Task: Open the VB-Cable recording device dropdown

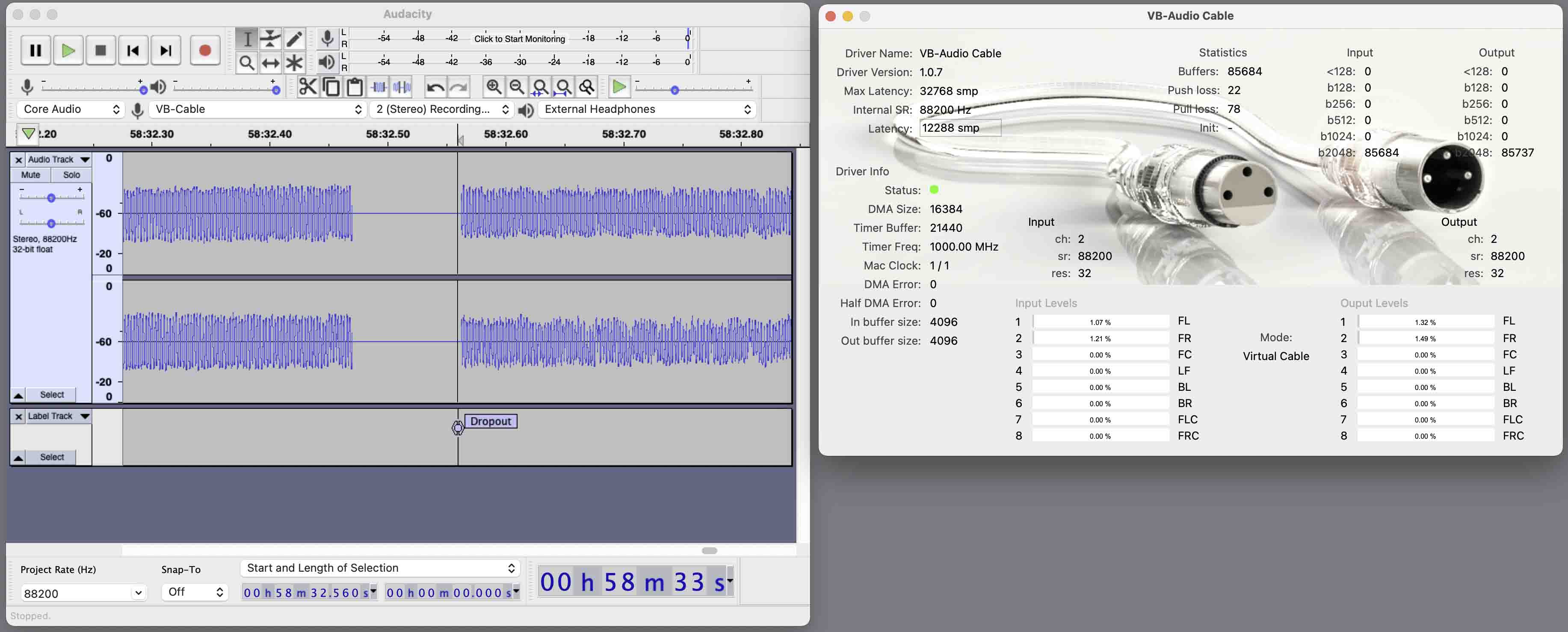Action: (x=257, y=109)
